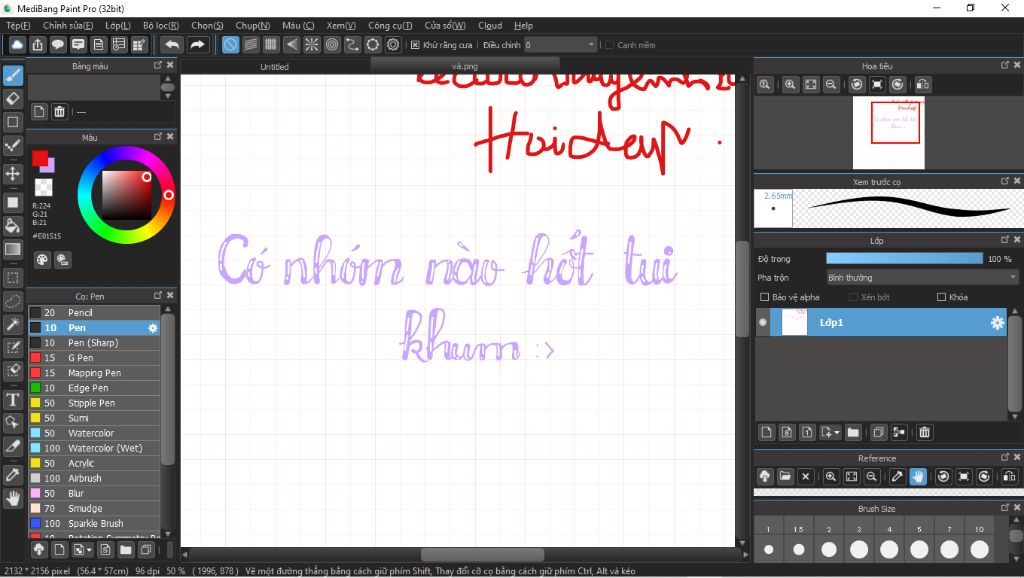Select the Eraser tool
The height and width of the screenshot is (578, 1024).
(x=12, y=99)
